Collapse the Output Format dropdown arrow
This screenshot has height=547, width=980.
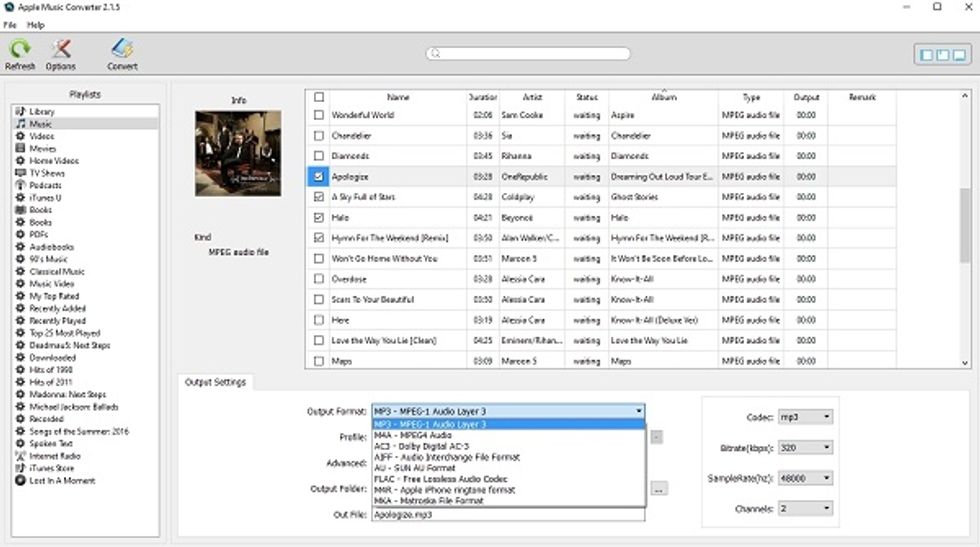639,411
